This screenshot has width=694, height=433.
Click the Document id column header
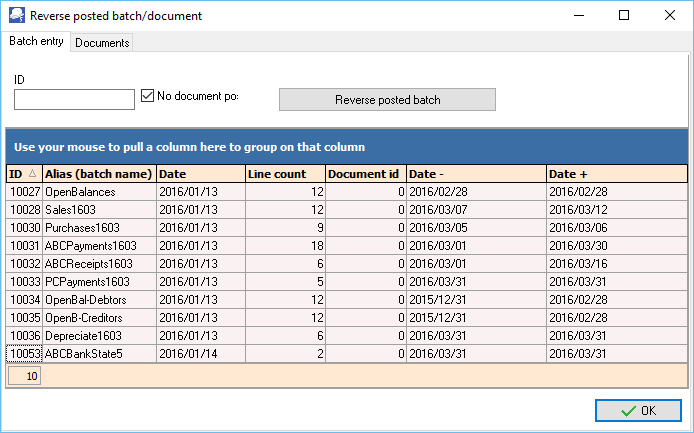(365, 174)
